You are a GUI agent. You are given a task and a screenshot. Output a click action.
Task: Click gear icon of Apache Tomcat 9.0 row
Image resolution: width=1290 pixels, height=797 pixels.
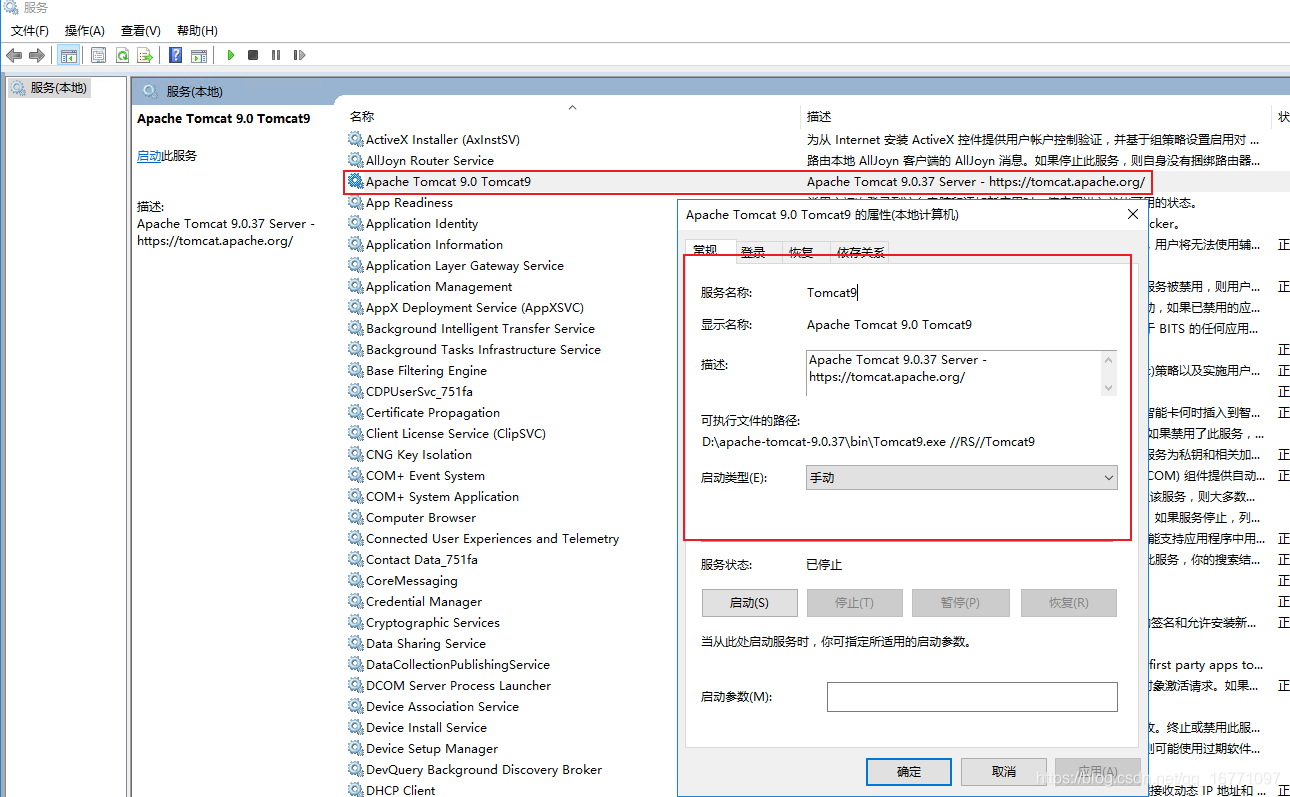[x=356, y=181]
